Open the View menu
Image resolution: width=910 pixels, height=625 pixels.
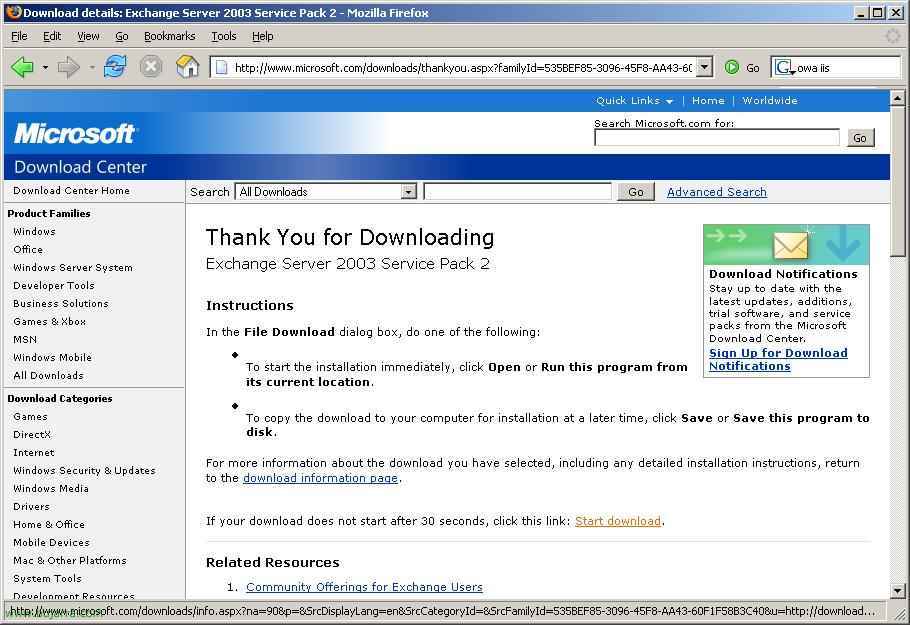coord(88,36)
